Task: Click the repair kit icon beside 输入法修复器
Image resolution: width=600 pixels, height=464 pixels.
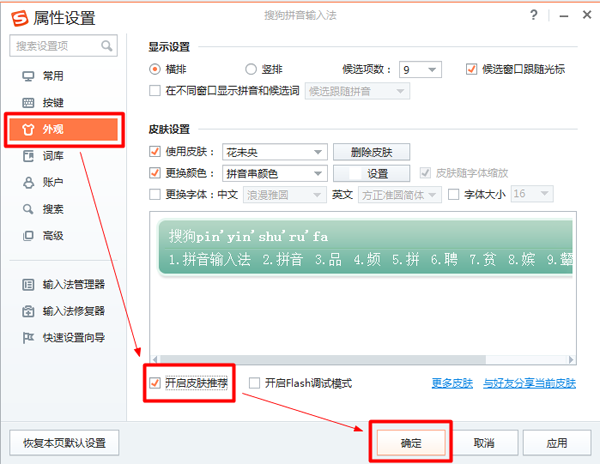Action: [x=28, y=311]
